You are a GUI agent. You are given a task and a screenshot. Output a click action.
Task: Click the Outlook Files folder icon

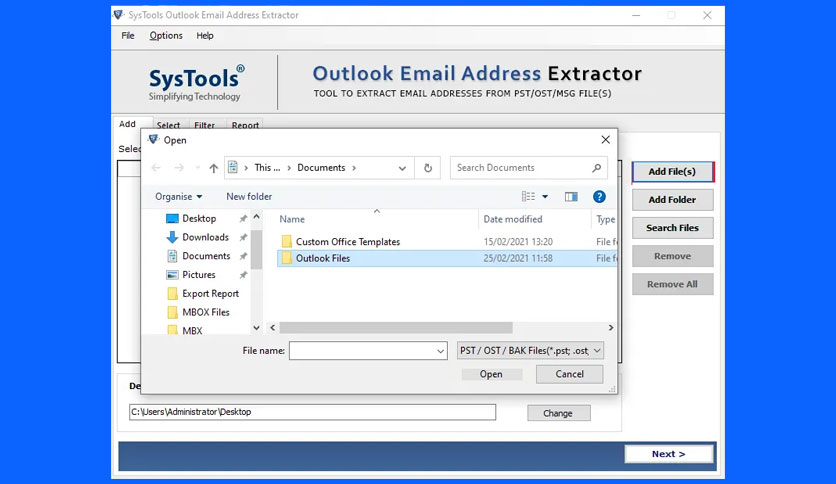pyautogui.click(x=287, y=258)
